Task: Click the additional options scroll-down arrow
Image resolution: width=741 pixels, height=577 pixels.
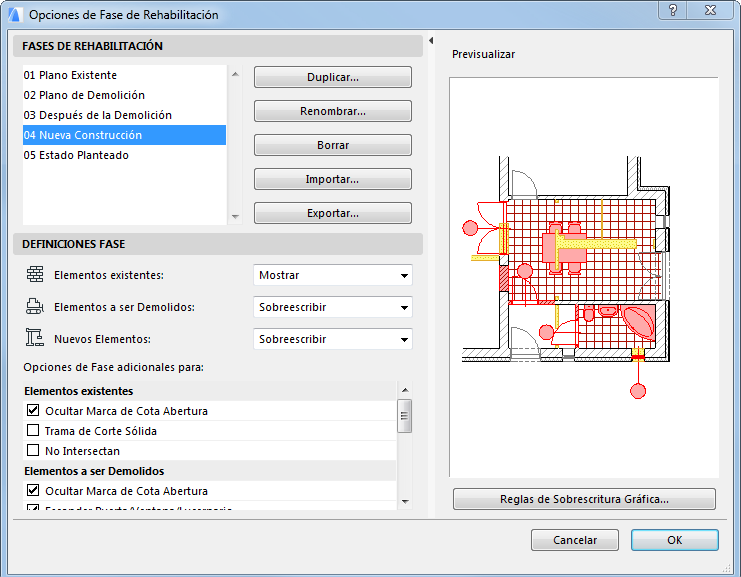Action: pyautogui.click(x=405, y=501)
